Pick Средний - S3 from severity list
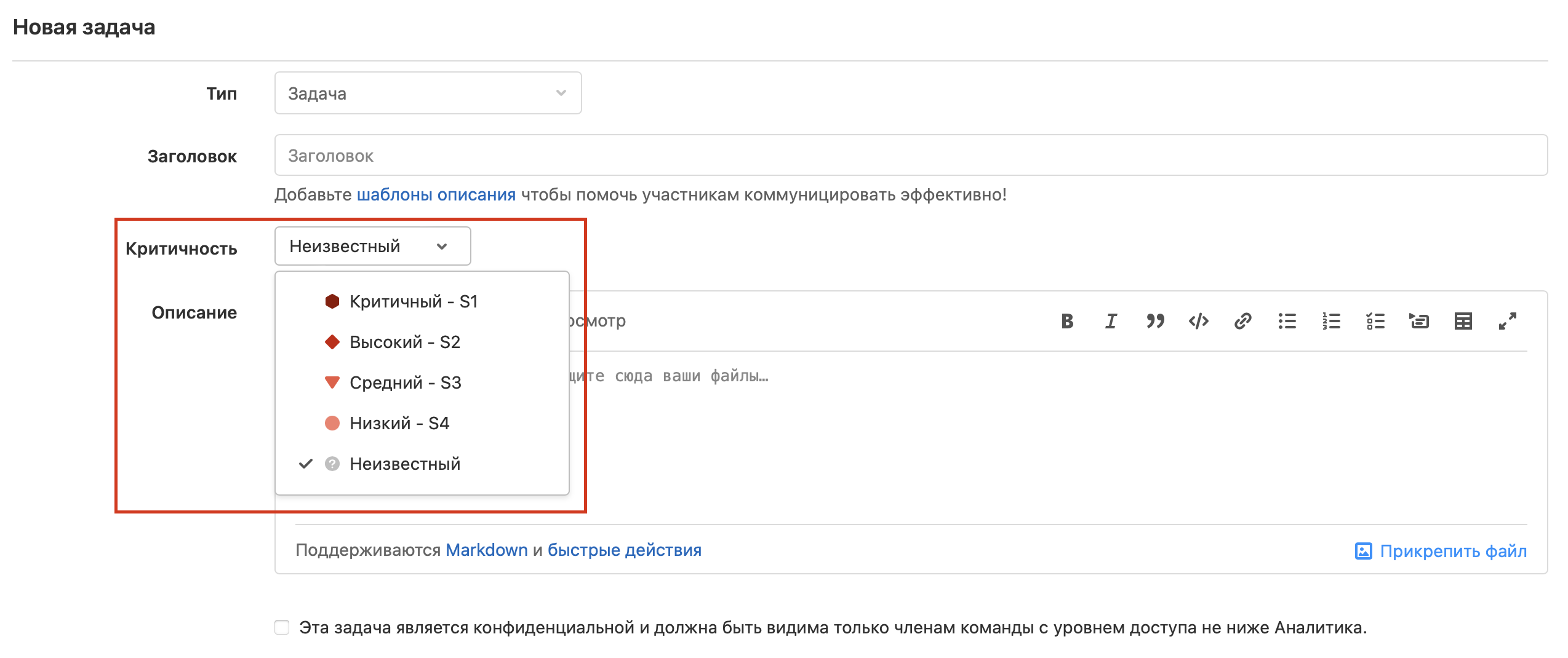The width and height of the screenshot is (1568, 658). pos(405,383)
